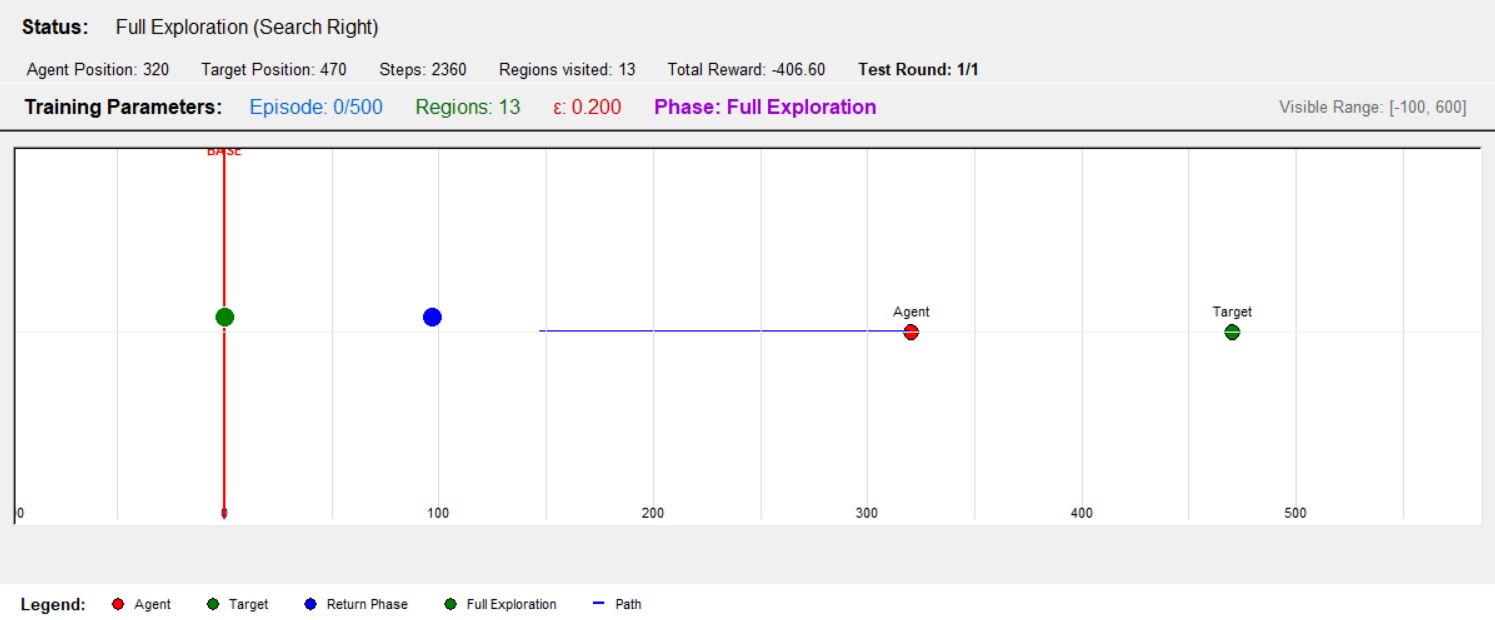Click the axis tick label '500'
The height and width of the screenshot is (620, 1495).
point(1295,513)
